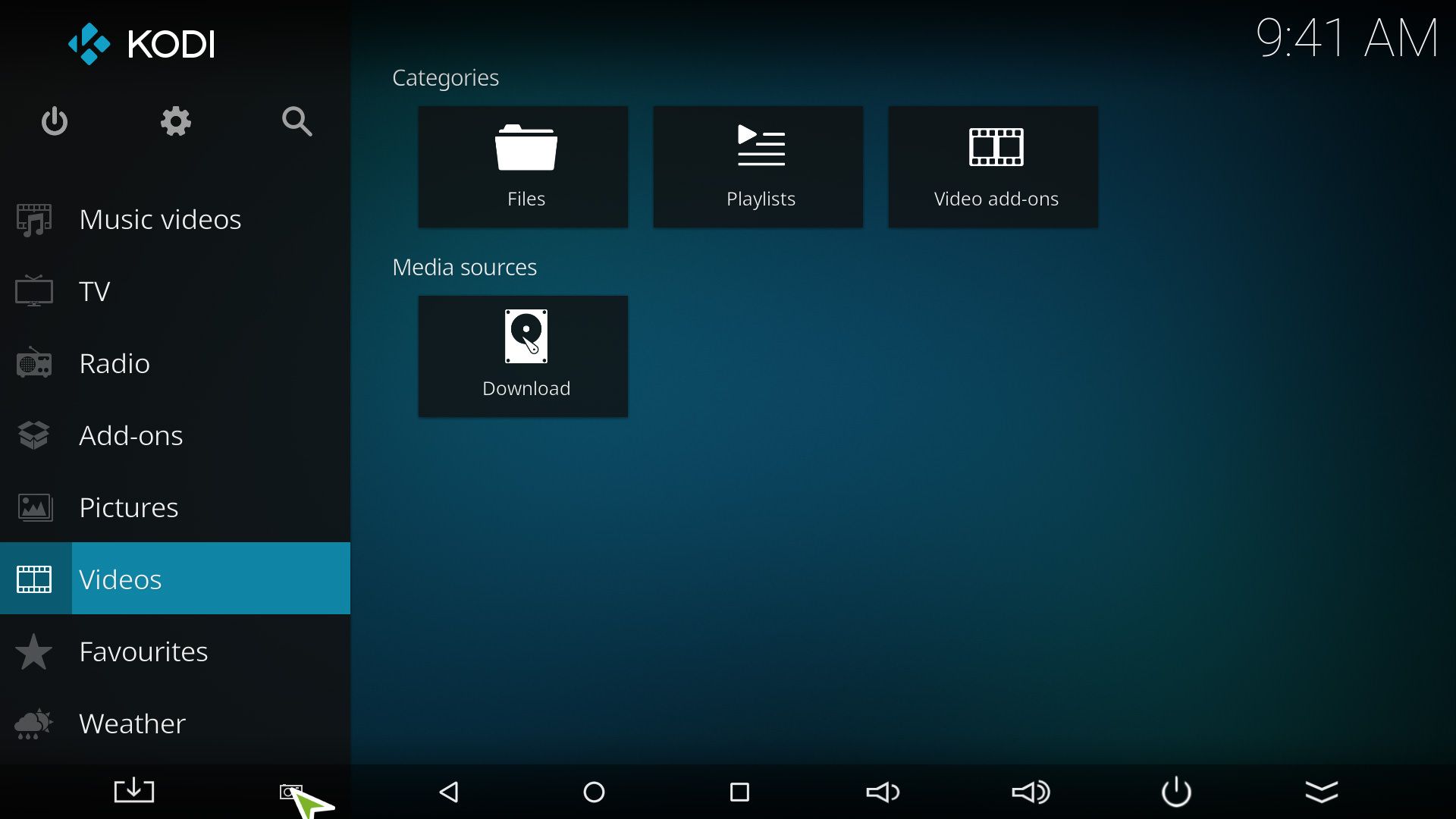Open Kodi system settings

click(175, 120)
